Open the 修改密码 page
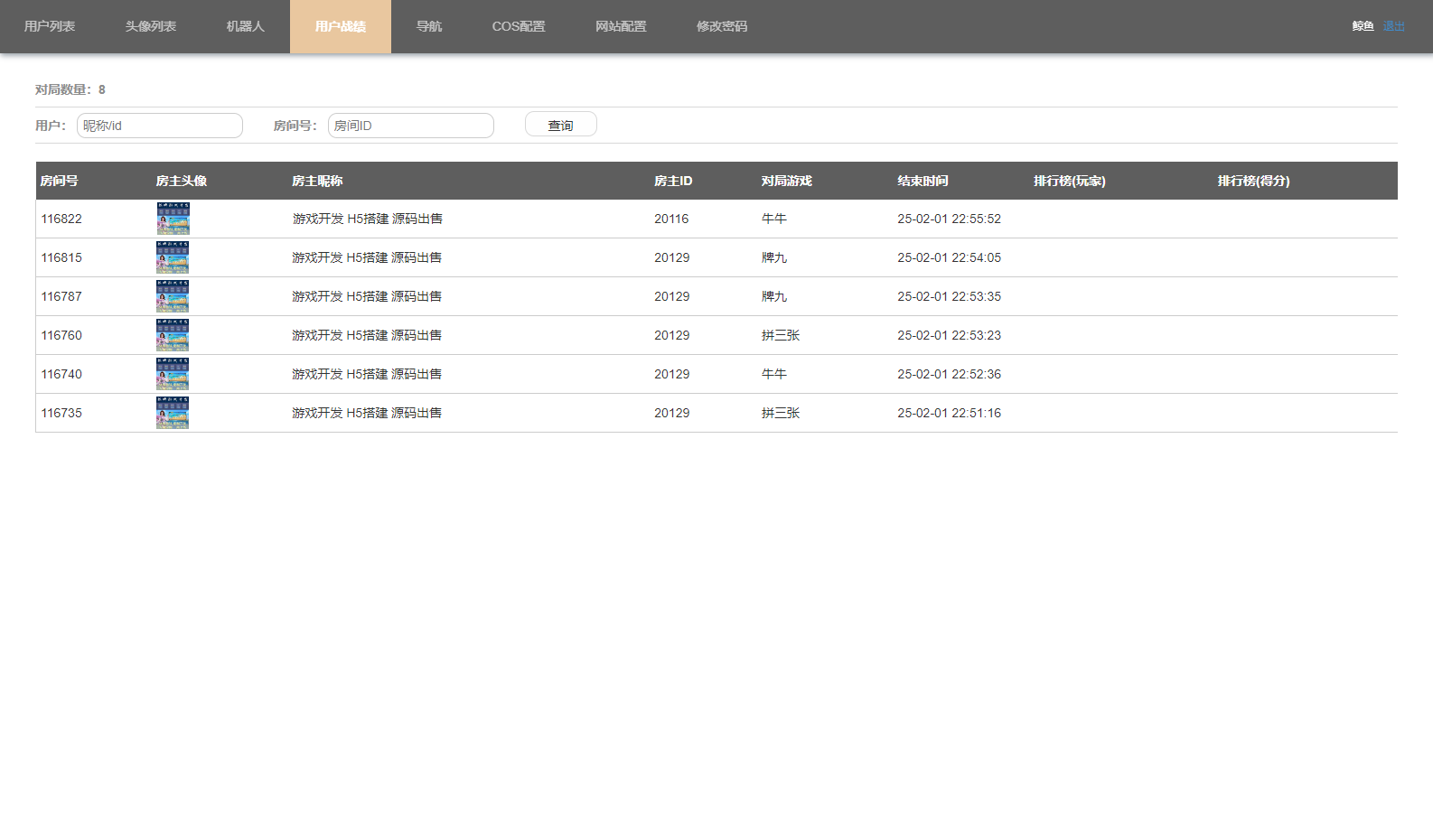Viewport: 1433px width, 840px height. pos(722,26)
